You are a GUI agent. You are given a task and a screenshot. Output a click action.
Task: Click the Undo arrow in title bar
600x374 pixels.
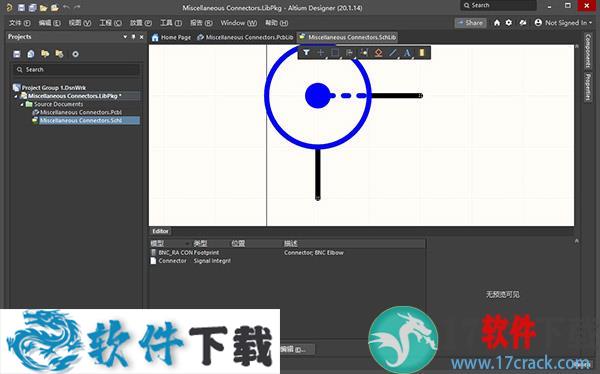(x=66, y=7)
